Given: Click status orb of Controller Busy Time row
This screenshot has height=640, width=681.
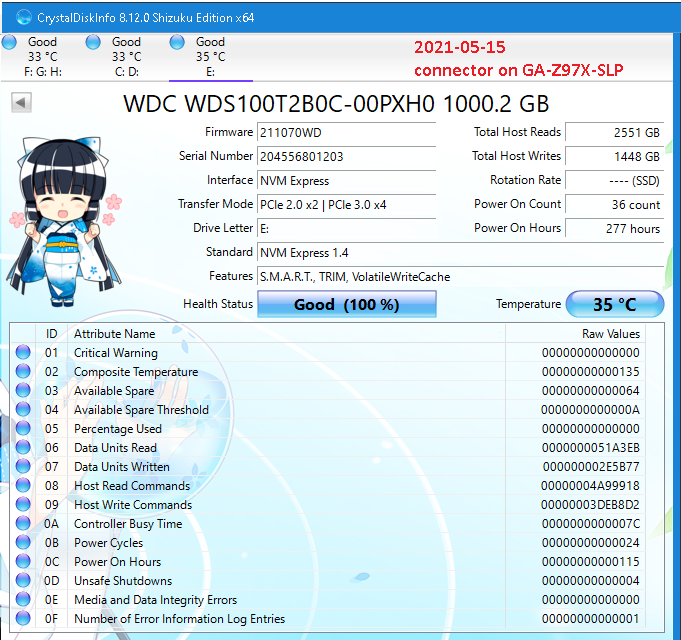Looking at the screenshot, I should click(23, 523).
